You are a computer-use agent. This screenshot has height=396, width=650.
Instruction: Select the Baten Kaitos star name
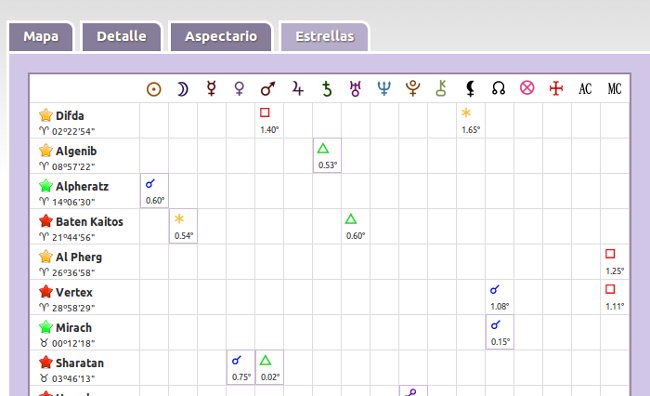tap(90, 222)
